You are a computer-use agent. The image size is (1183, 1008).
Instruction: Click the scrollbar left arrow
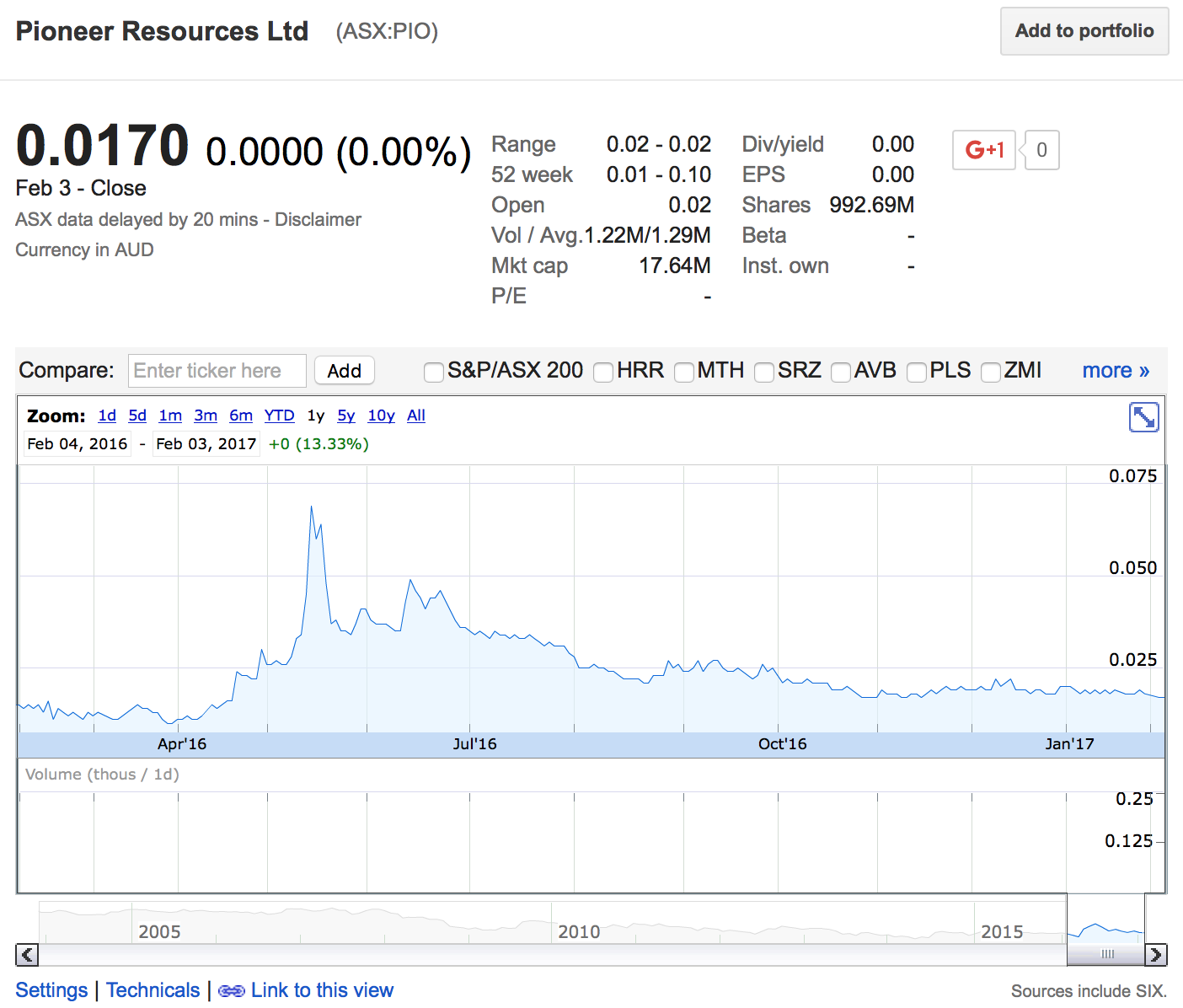tap(27, 955)
